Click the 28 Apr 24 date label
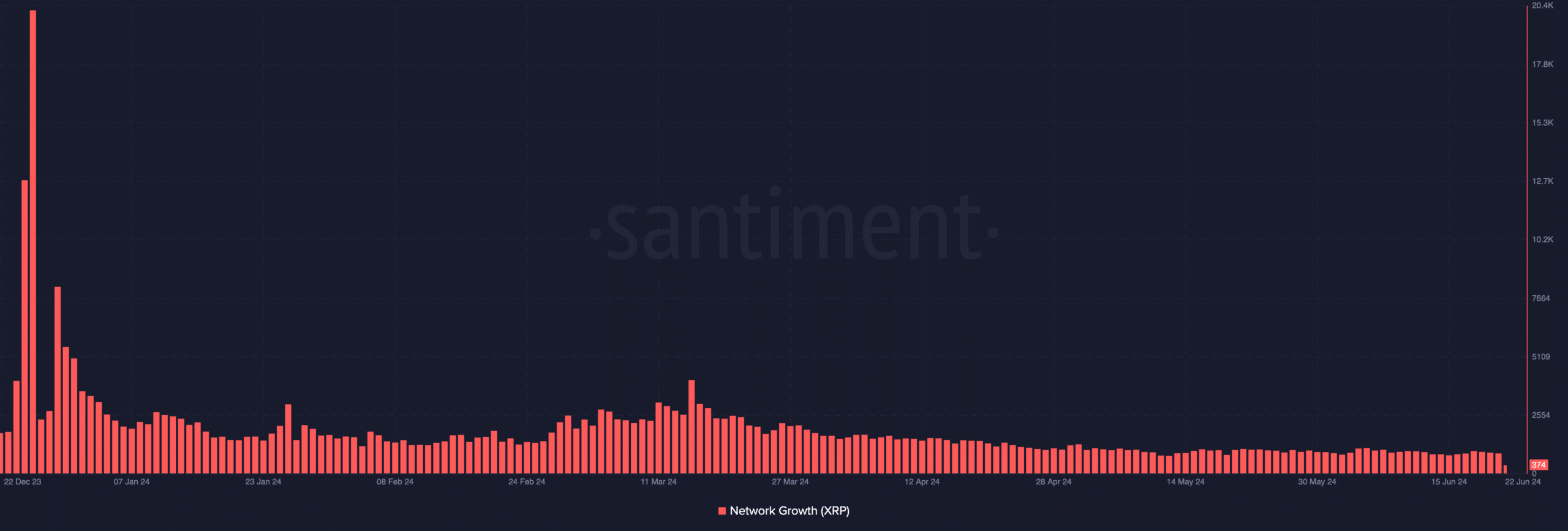Screen dimensions: 1568x531 [x=1053, y=482]
